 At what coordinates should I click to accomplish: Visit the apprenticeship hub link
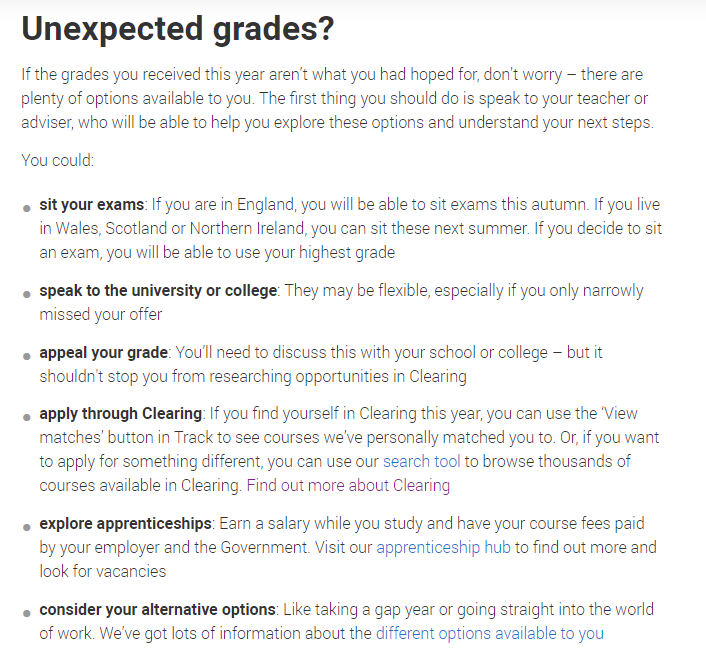[443, 548]
